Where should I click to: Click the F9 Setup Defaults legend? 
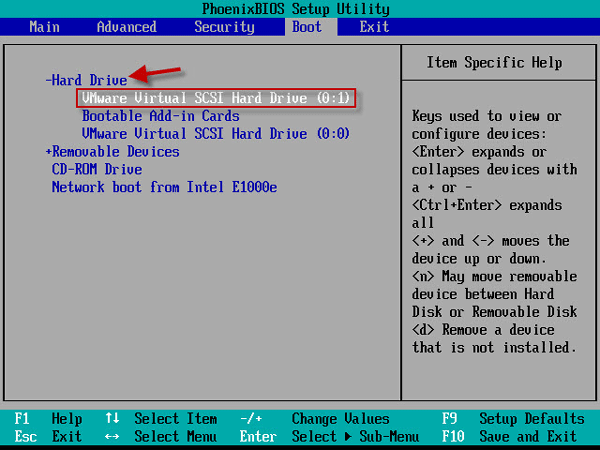click(513, 419)
